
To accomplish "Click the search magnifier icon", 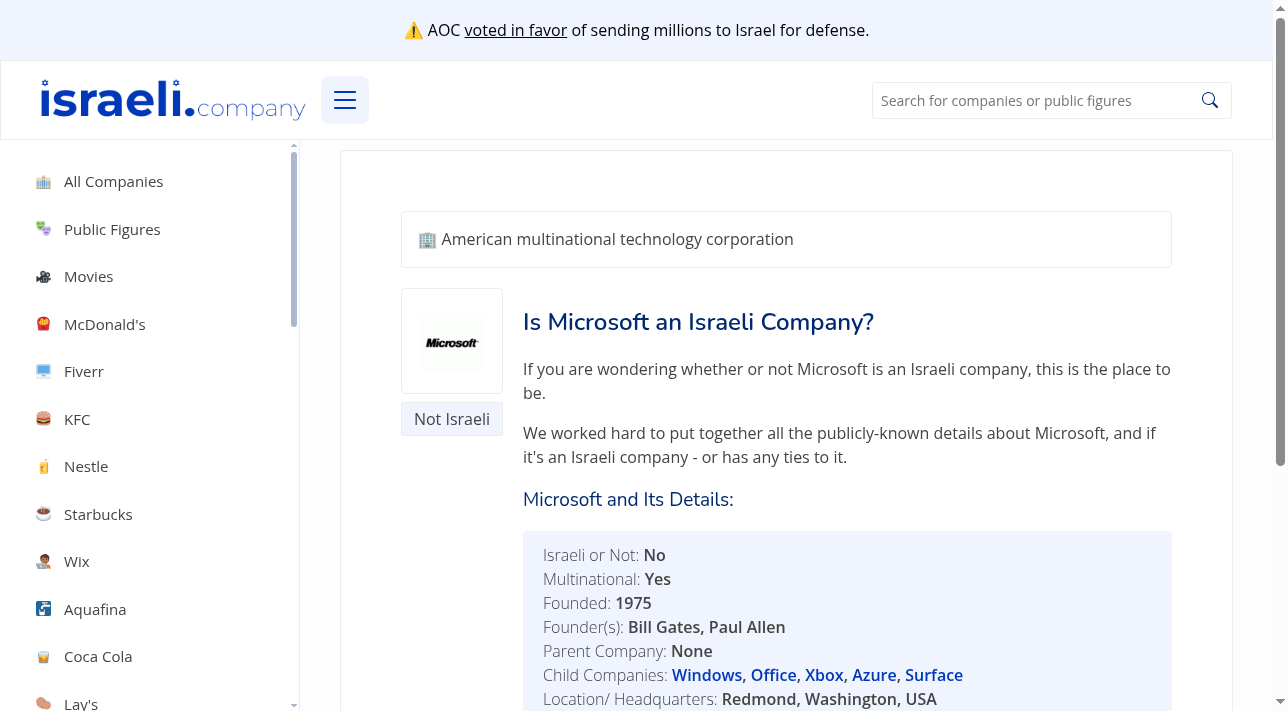I will 1210,100.
